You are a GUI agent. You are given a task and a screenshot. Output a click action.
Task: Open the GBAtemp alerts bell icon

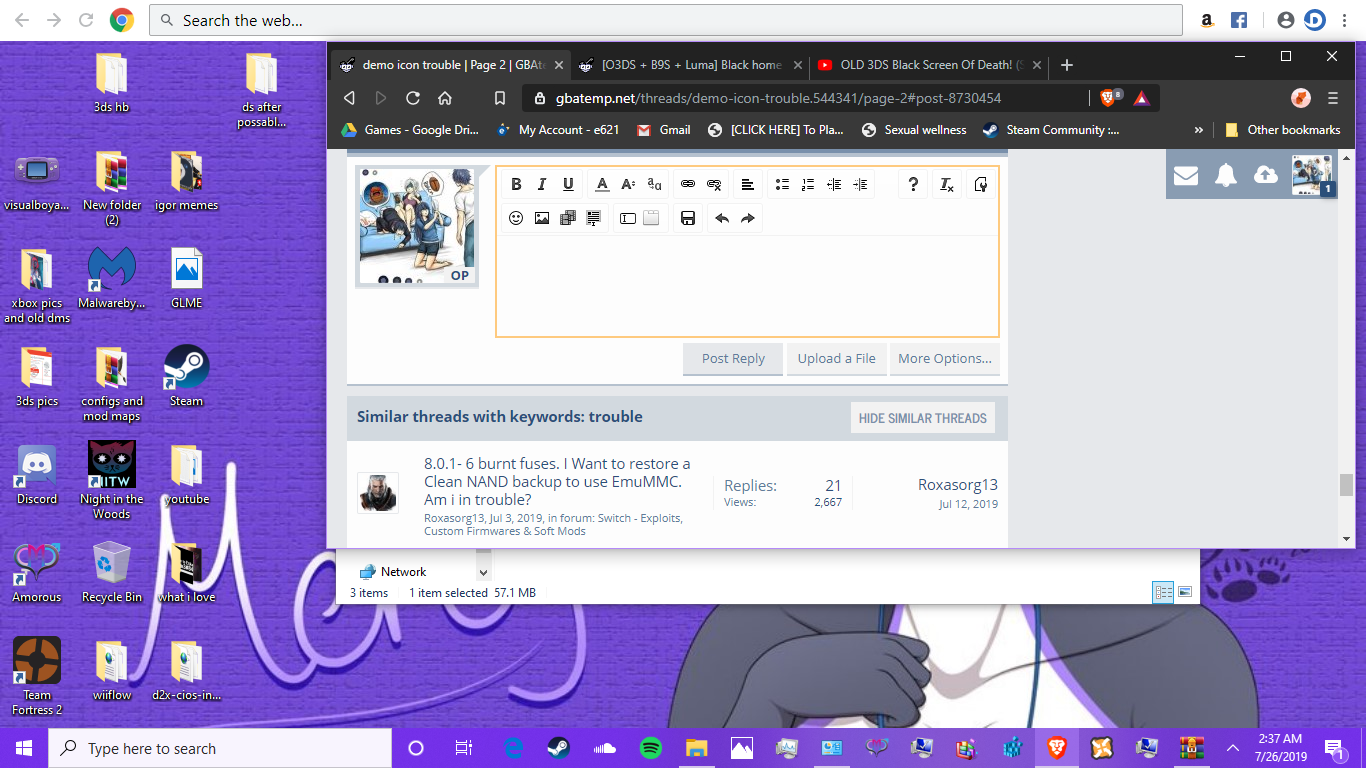coord(1226,175)
